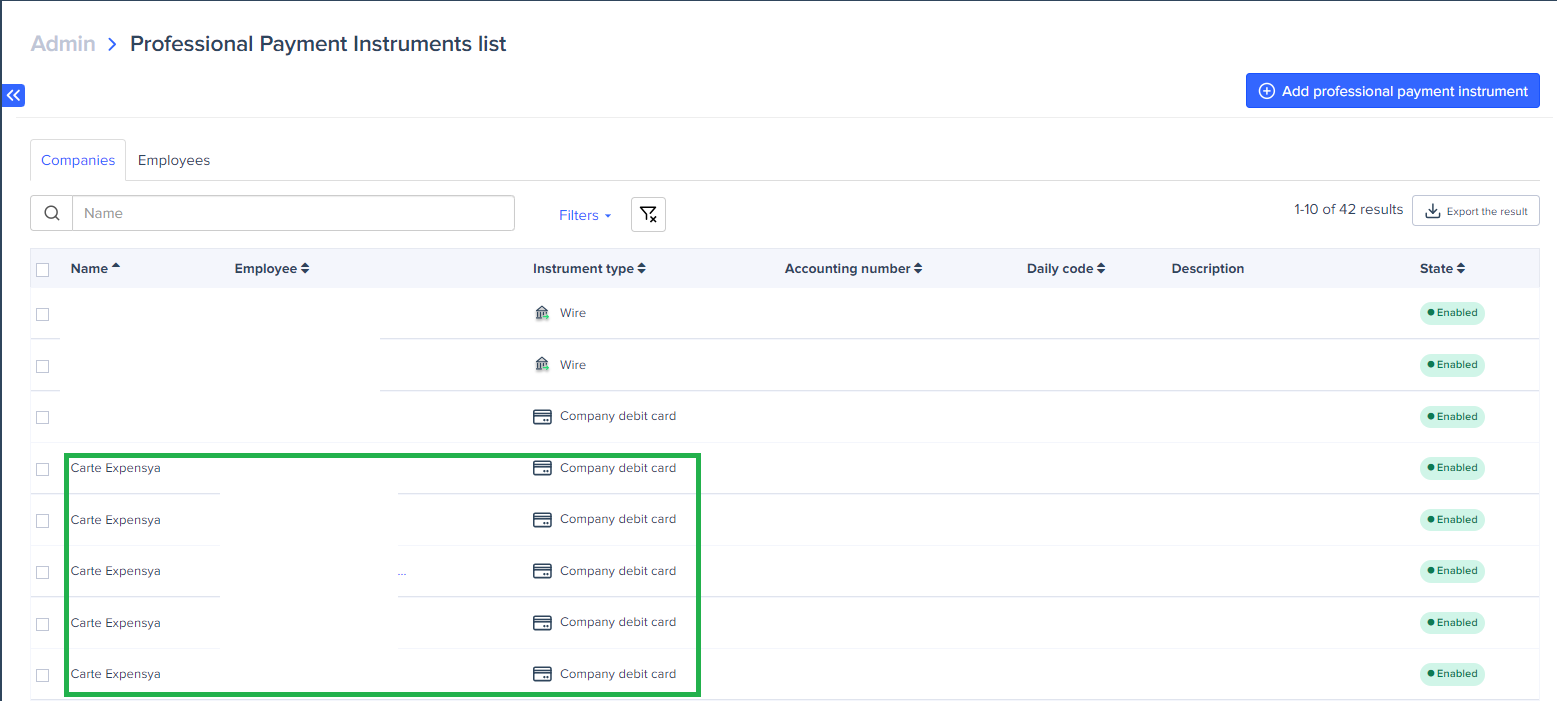Viewport: 1557px width, 701px height.
Task: Click card icon of last Carte Expensya row
Action: click(542, 674)
